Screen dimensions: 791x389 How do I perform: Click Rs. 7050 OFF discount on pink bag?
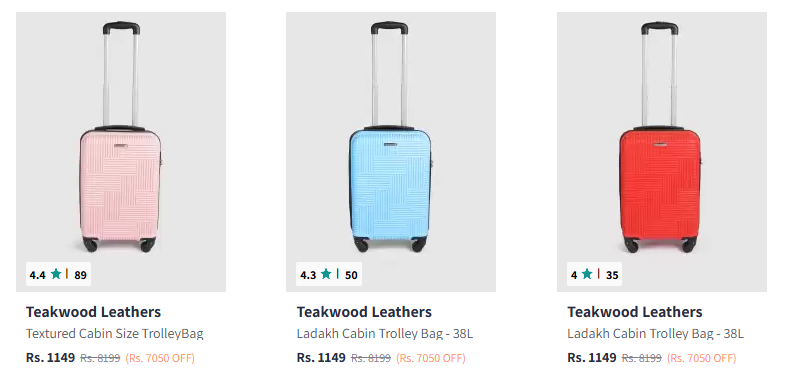pos(160,358)
